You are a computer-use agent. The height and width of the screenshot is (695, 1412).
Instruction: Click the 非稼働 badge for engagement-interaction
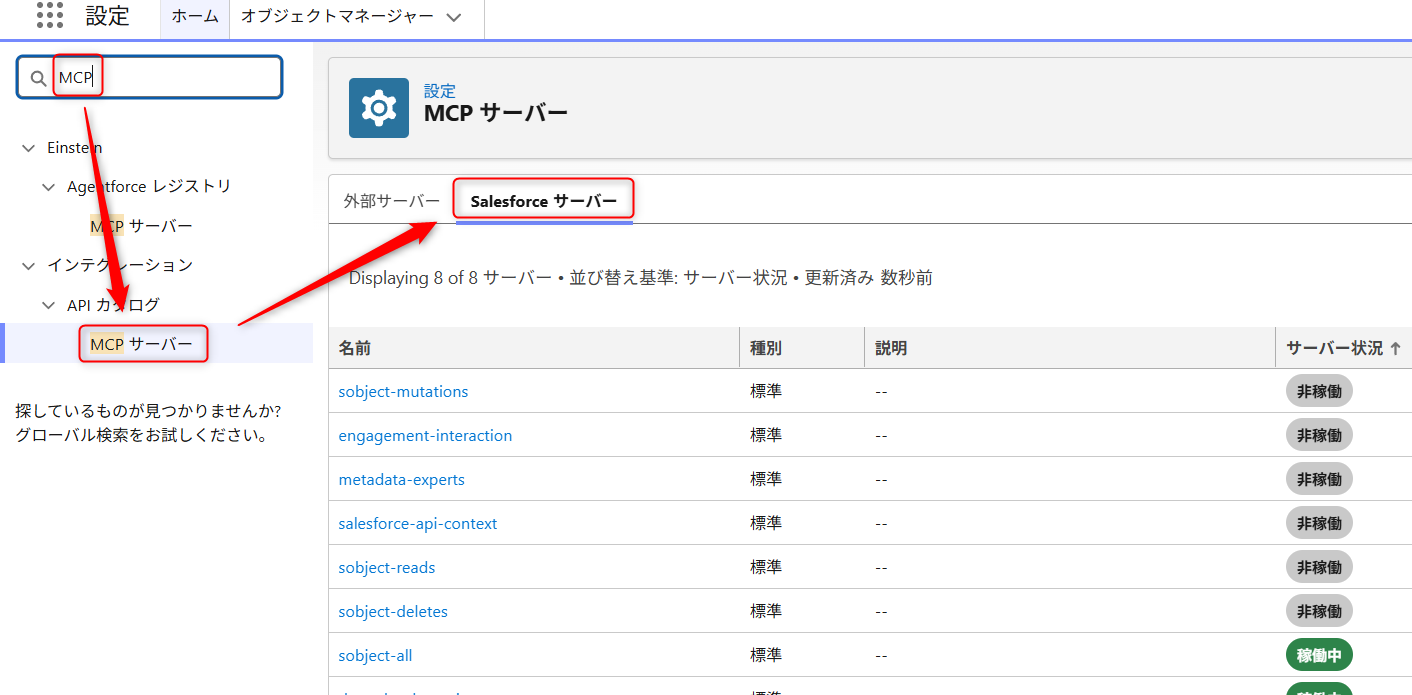[1319, 435]
